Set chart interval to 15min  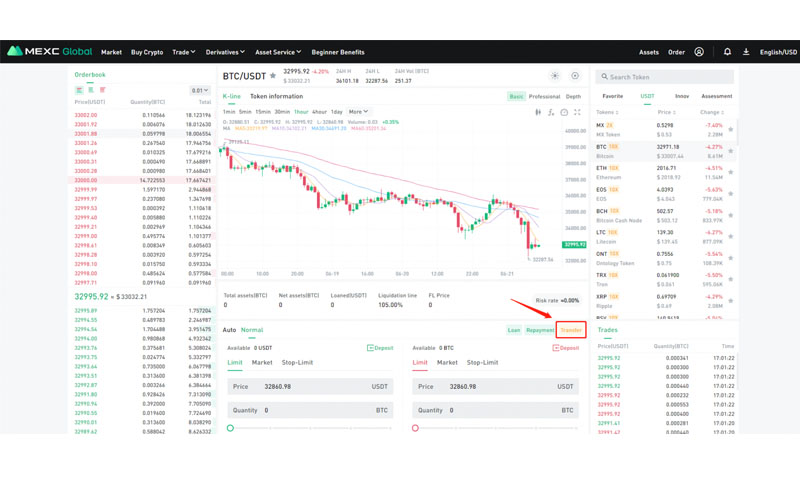coord(263,112)
